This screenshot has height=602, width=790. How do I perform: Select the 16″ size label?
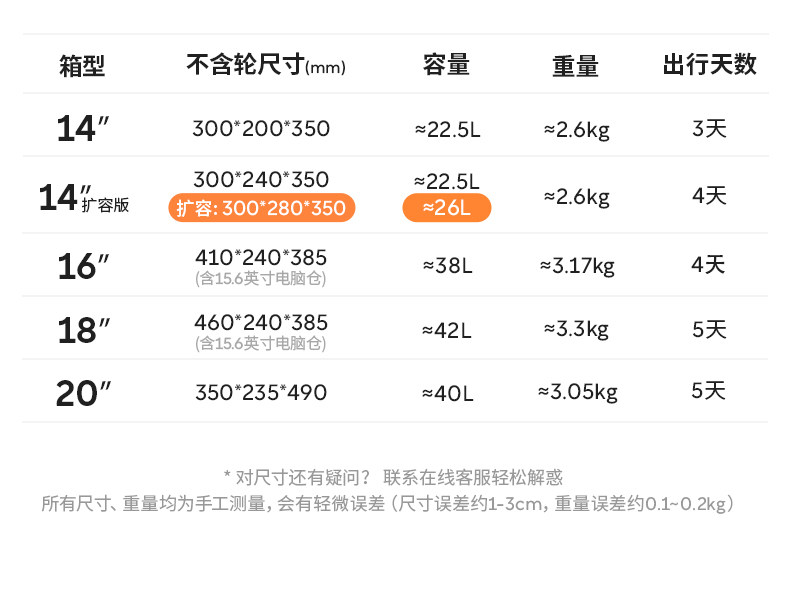point(82,266)
